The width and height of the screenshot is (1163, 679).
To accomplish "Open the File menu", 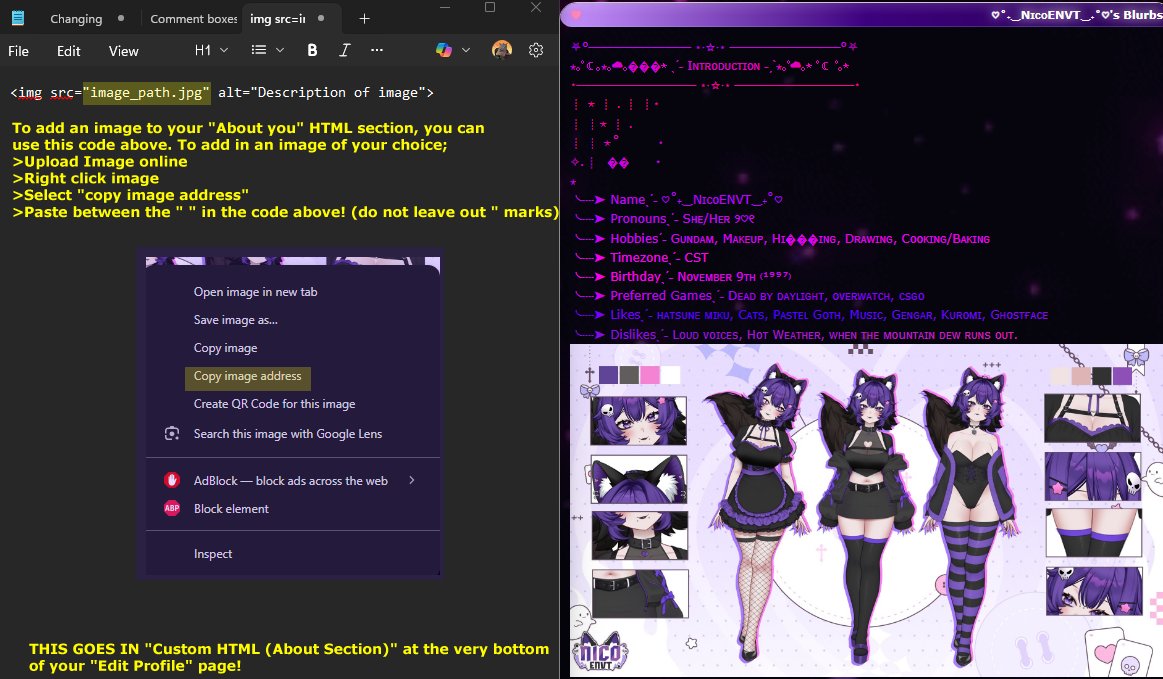I will coord(18,51).
